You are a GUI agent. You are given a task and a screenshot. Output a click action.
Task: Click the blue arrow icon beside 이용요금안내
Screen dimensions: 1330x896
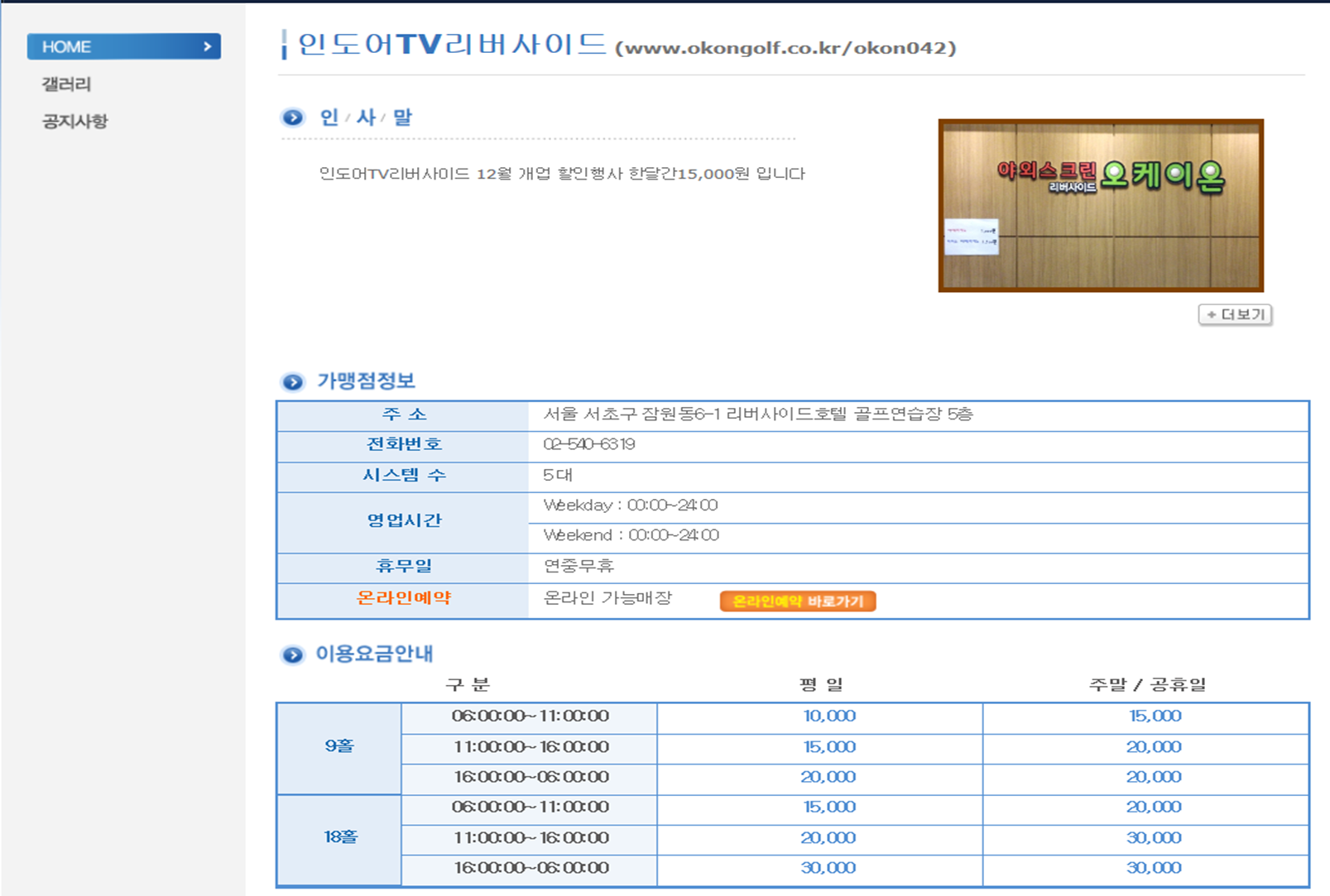coord(292,655)
